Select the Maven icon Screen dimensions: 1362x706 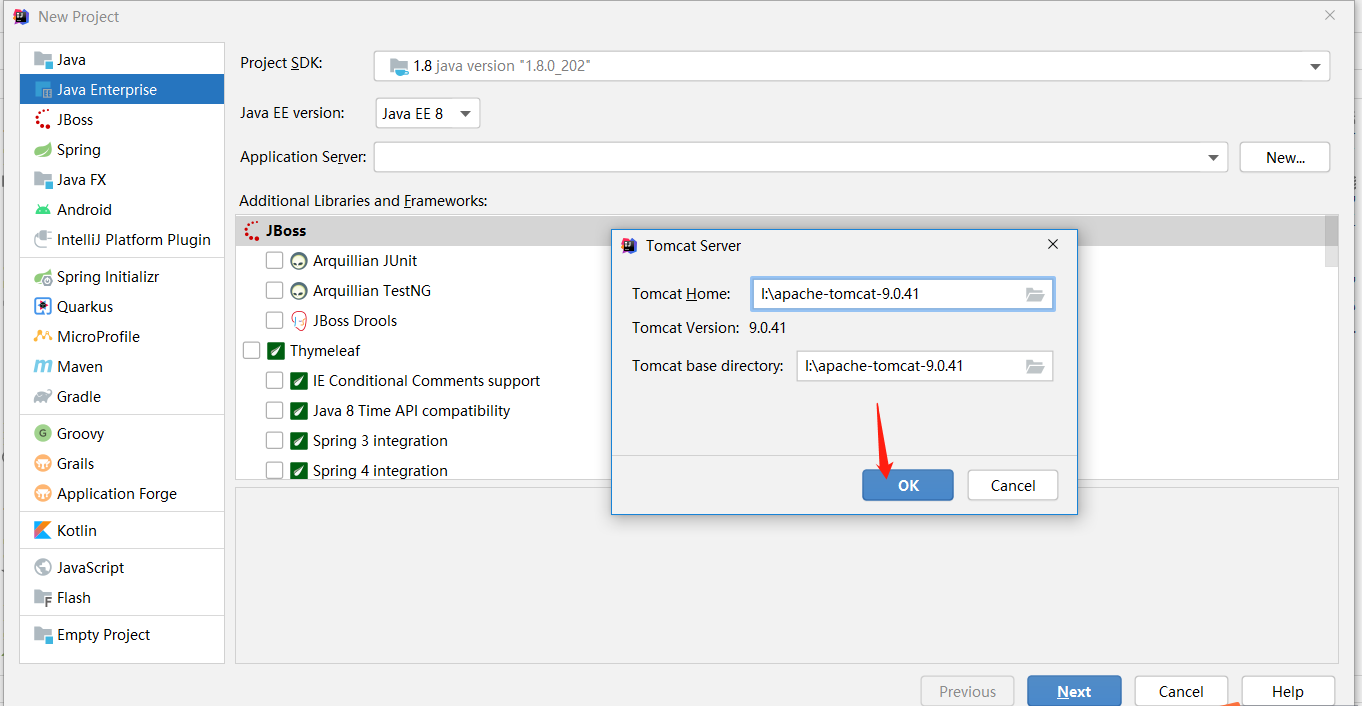[x=43, y=367]
